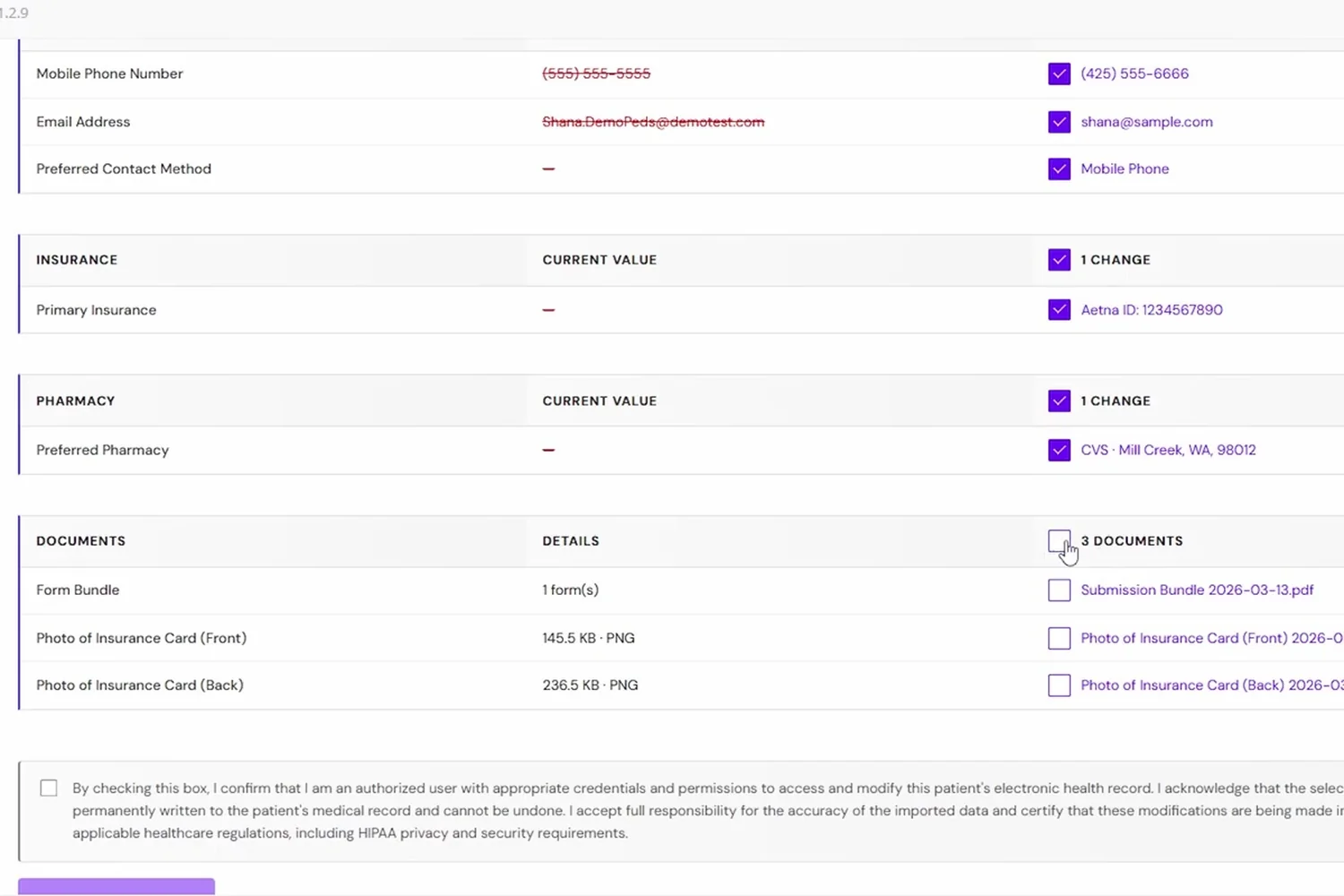Click the struck-through Shana.DemoPeds@demotest.com email
Screen dimensions: 1344x896
(x=653, y=122)
